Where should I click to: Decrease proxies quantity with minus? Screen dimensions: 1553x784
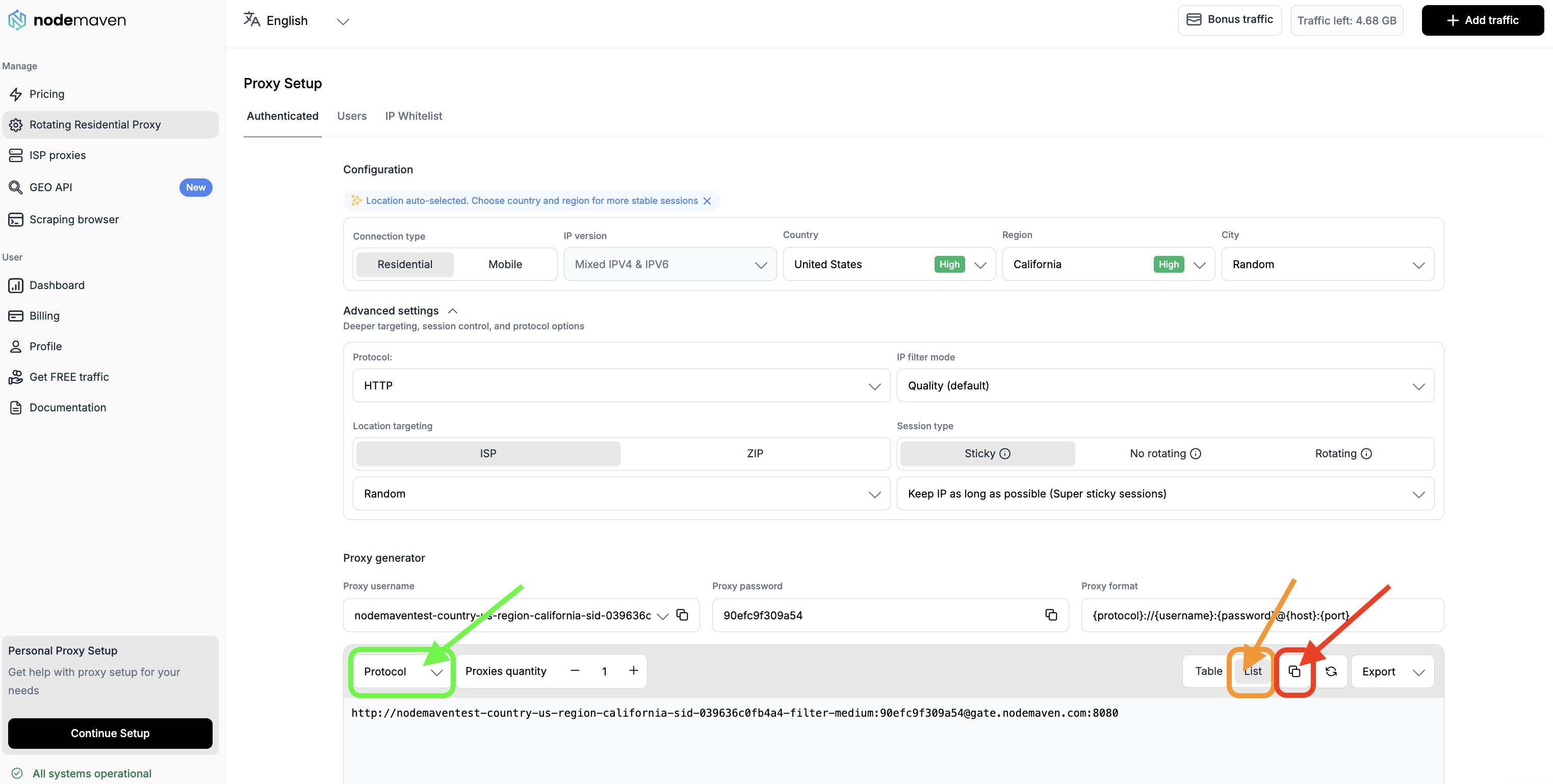coord(575,671)
